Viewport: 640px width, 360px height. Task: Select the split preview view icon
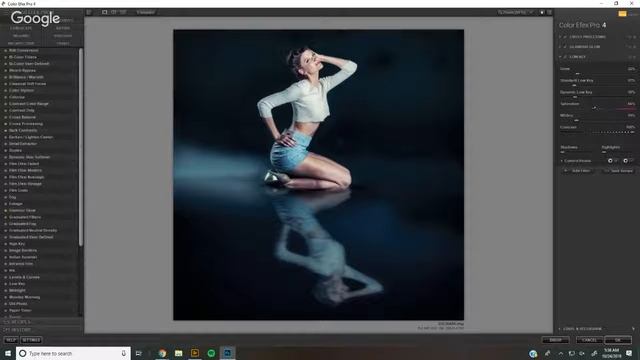pyautogui.click(x=114, y=12)
